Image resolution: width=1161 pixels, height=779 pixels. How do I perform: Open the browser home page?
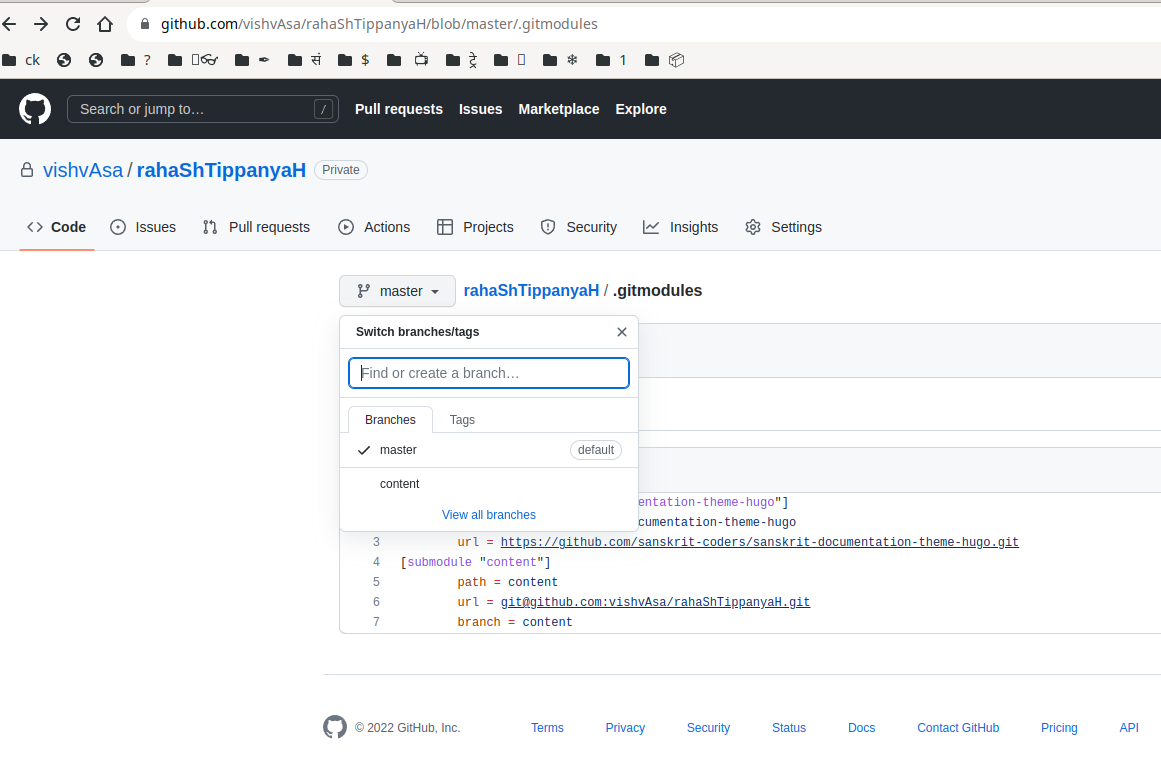[x=105, y=24]
